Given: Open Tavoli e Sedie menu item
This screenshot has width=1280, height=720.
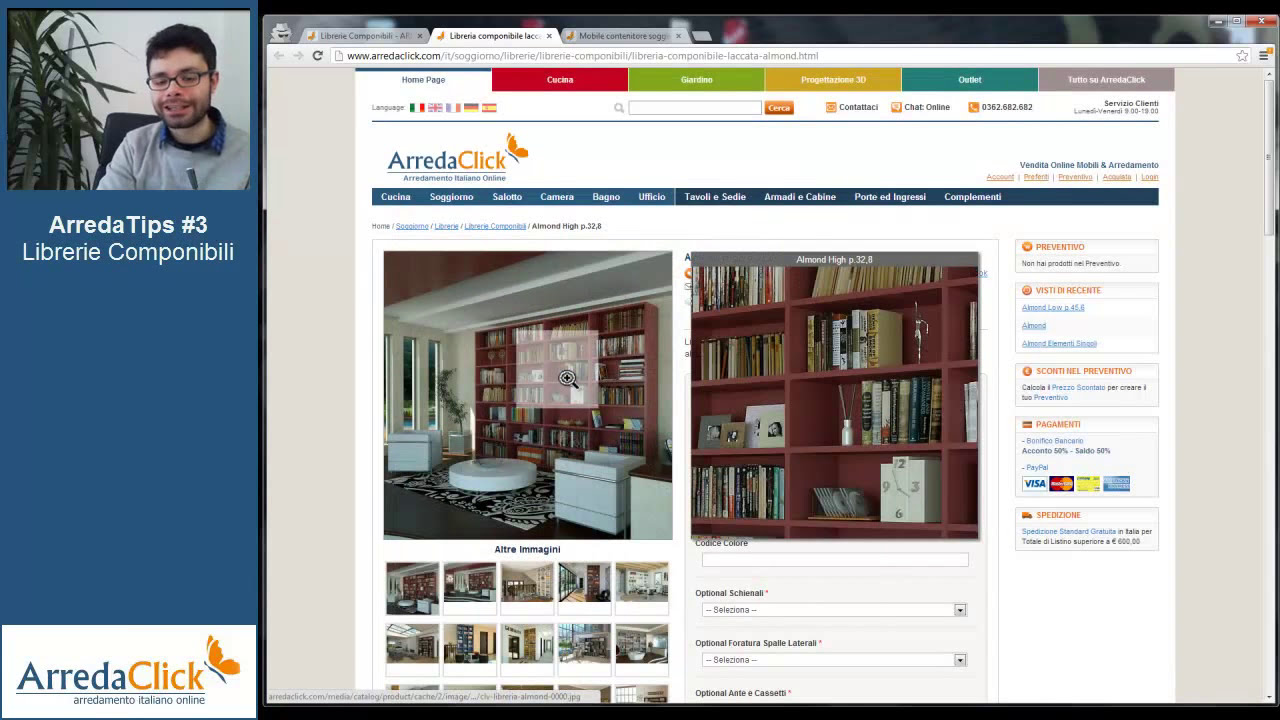Looking at the screenshot, I should point(715,197).
